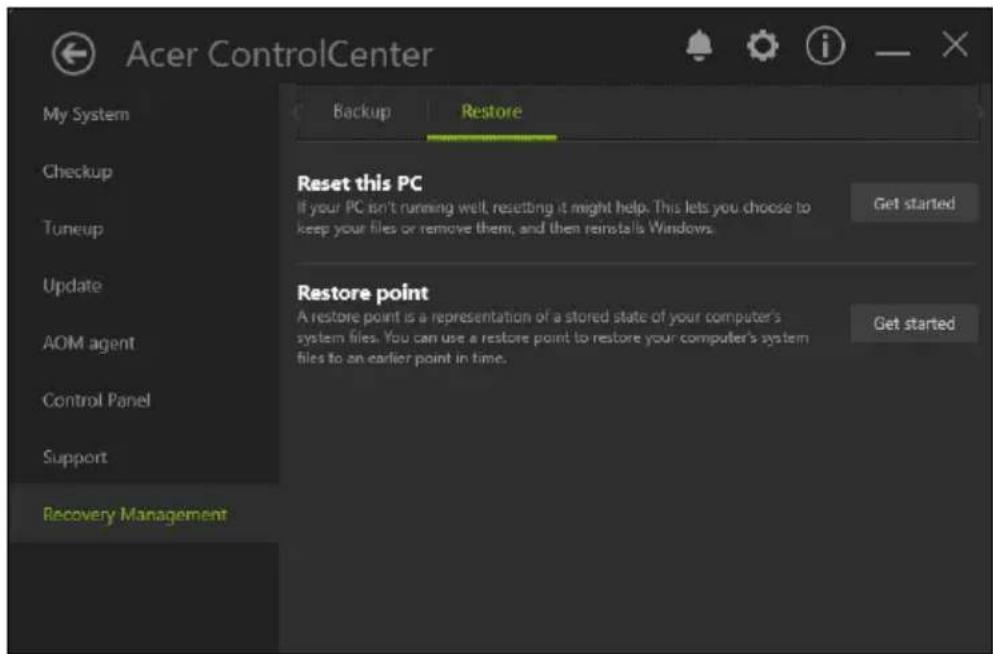Click the Reset this PC heading
Viewport: 993px width, 654px height.
pos(360,184)
